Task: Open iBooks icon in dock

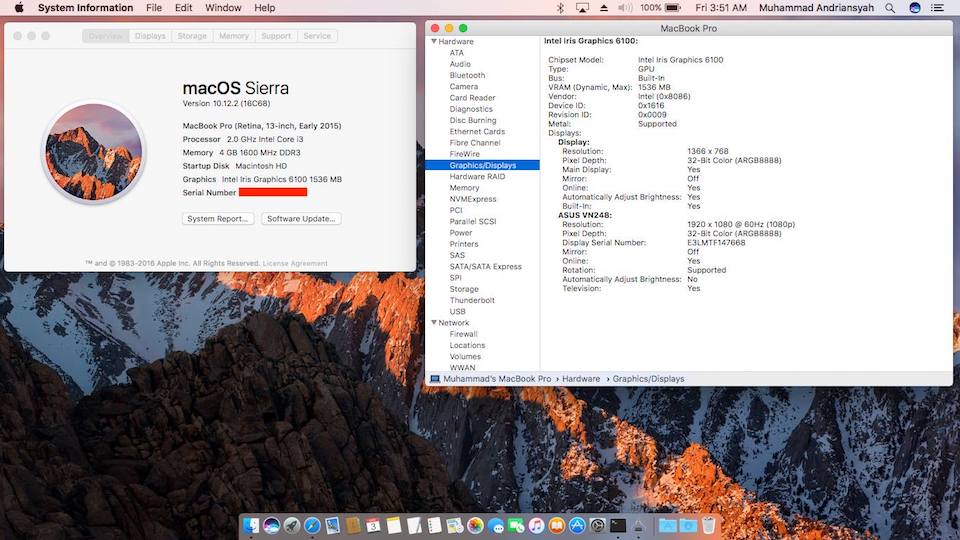Action: click(557, 525)
